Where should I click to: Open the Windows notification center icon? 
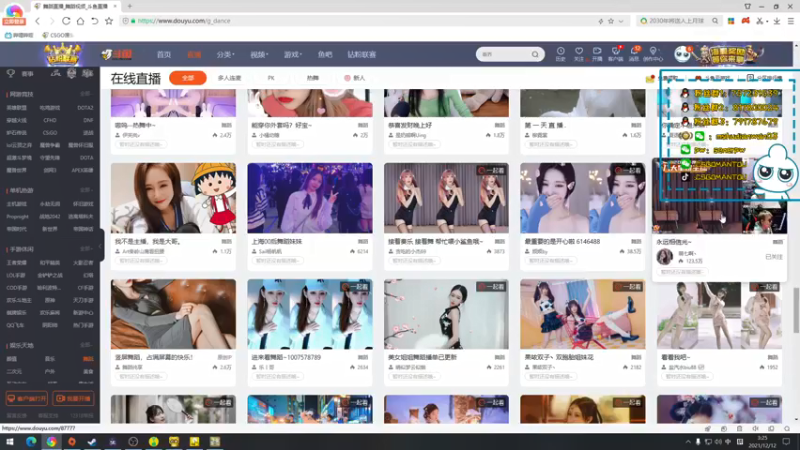[786, 442]
